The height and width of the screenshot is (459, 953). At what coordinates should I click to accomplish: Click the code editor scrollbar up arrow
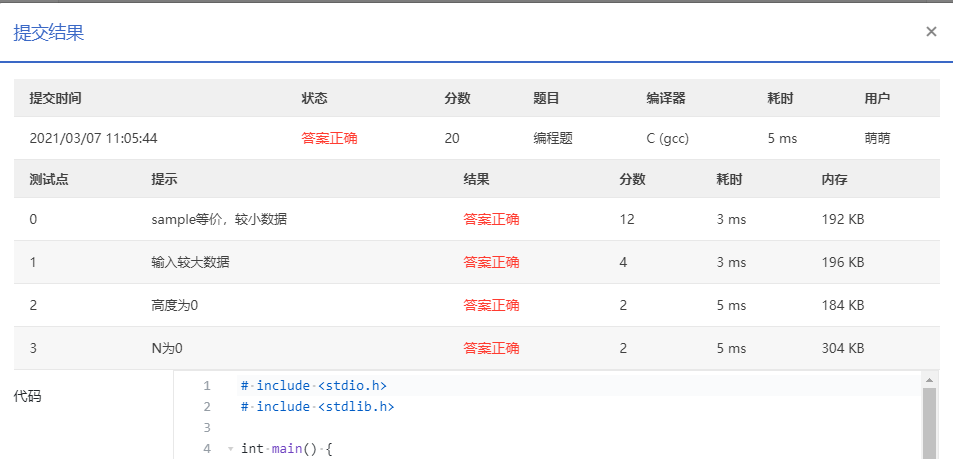(929, 381)
